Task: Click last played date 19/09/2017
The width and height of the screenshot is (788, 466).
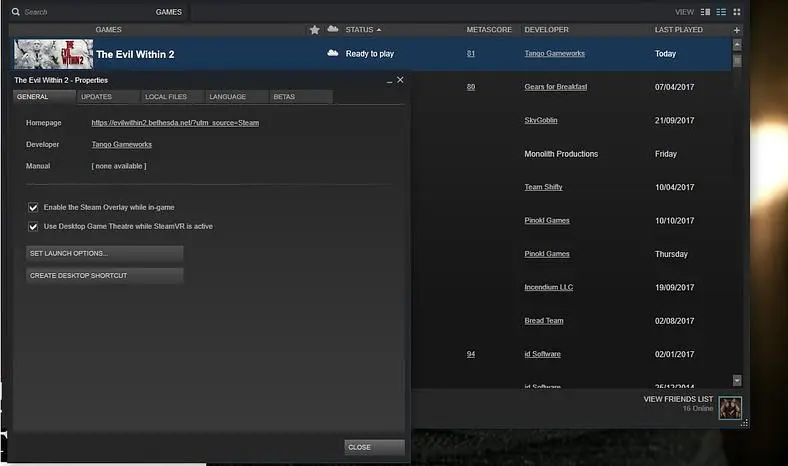Action: (674, 288)
